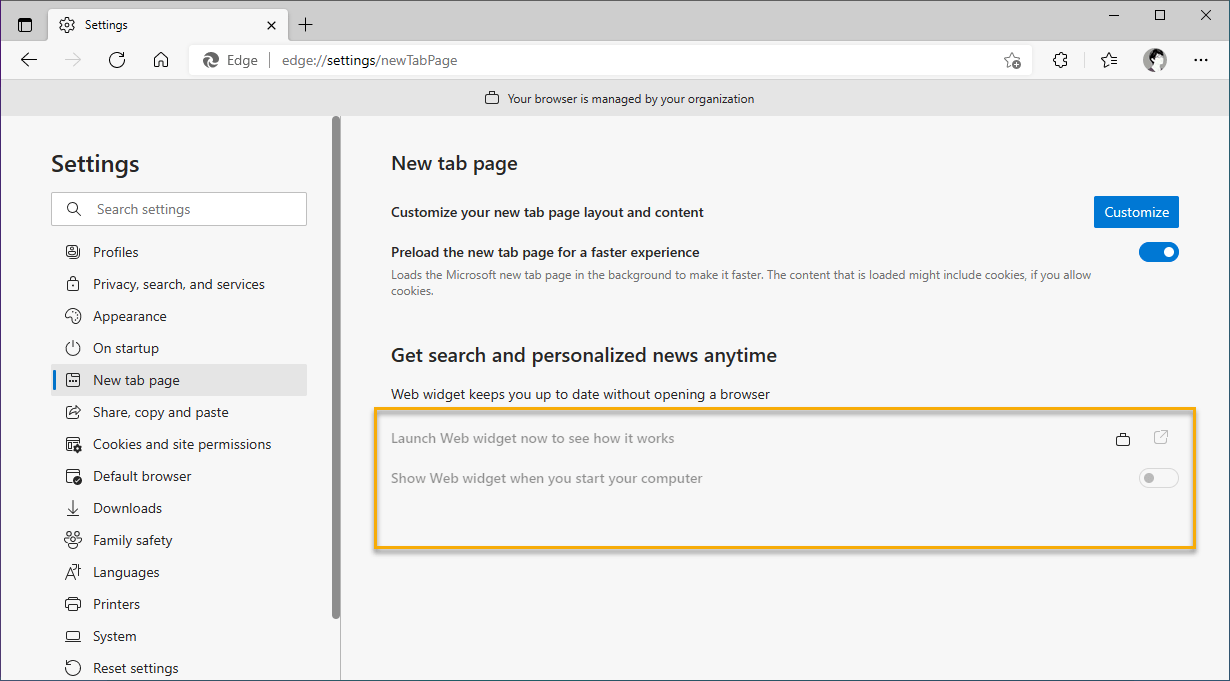
Task: Click the Customize button
Action: 1136,211
